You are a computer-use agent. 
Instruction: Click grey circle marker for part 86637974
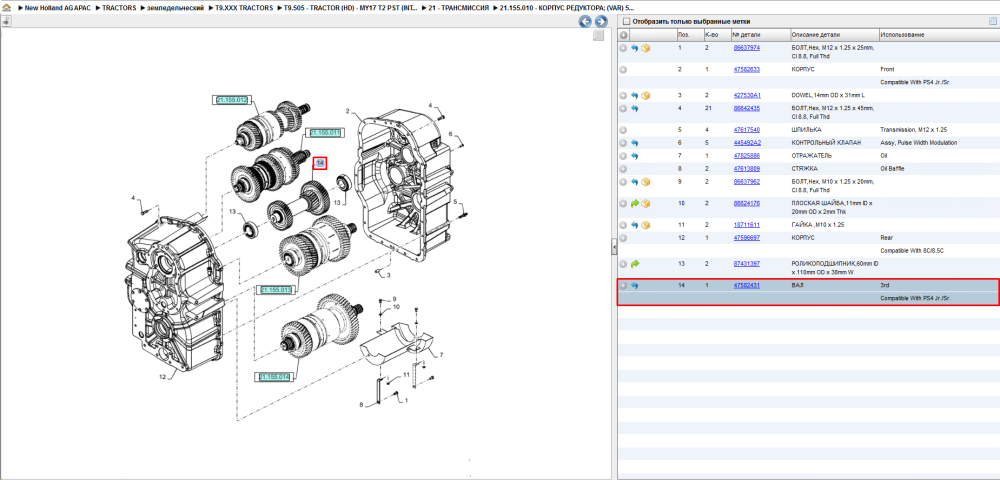(624, 48)
